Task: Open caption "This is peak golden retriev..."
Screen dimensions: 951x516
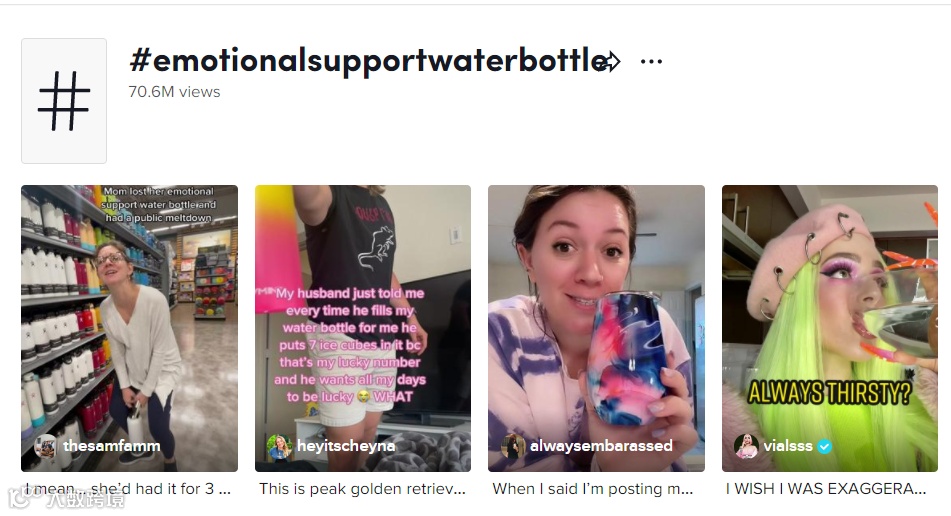Action: (x=362, y=489)
